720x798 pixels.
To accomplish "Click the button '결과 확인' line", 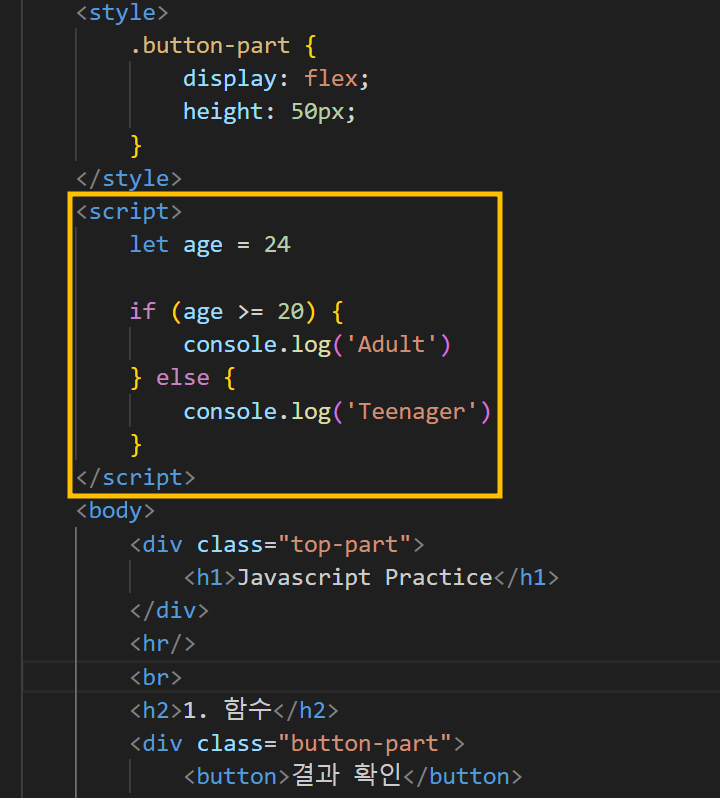I will 353,776.
